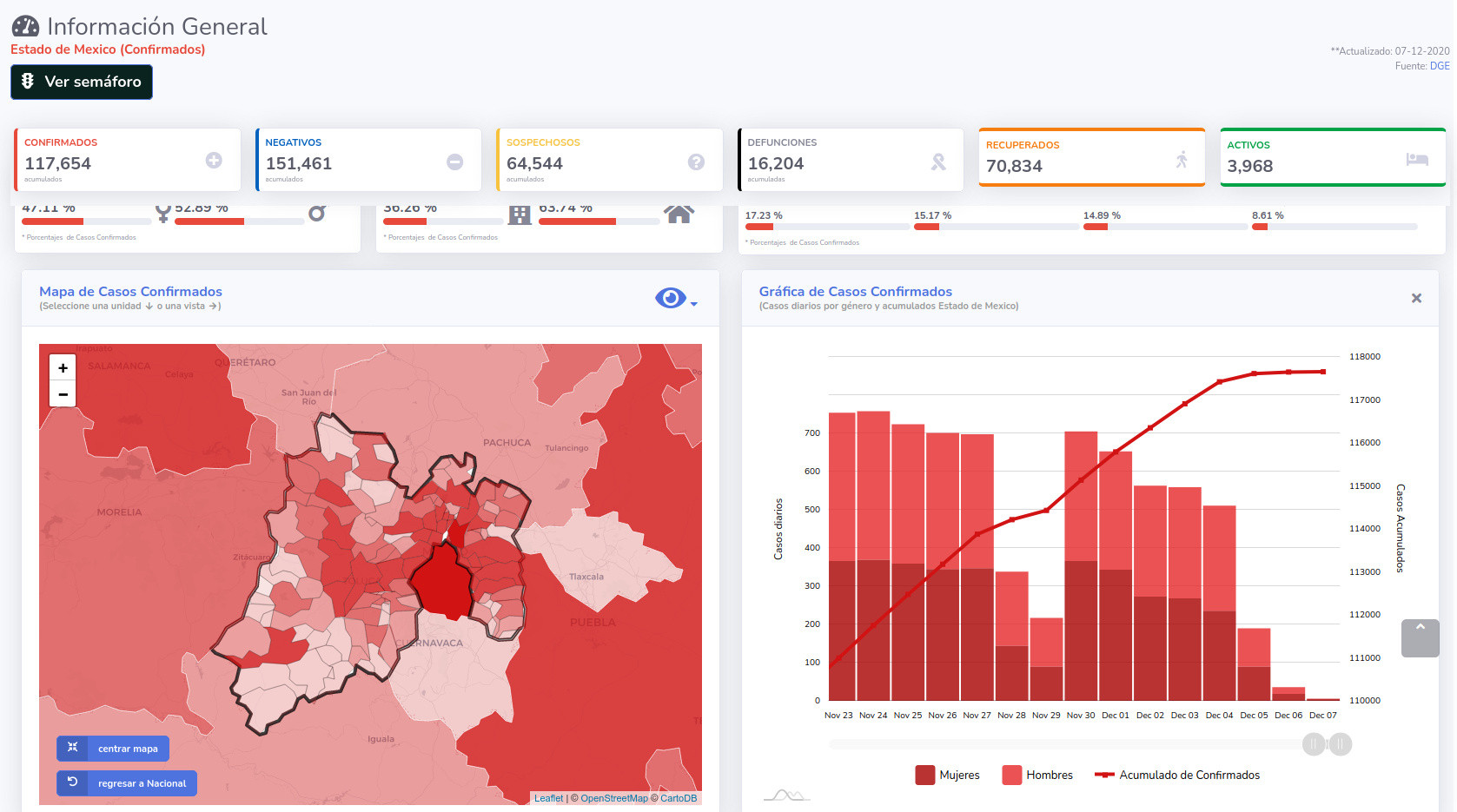Open the CartoDB attribution link
The width and height of the screenshot is (1457, 812).
(679, 798)
